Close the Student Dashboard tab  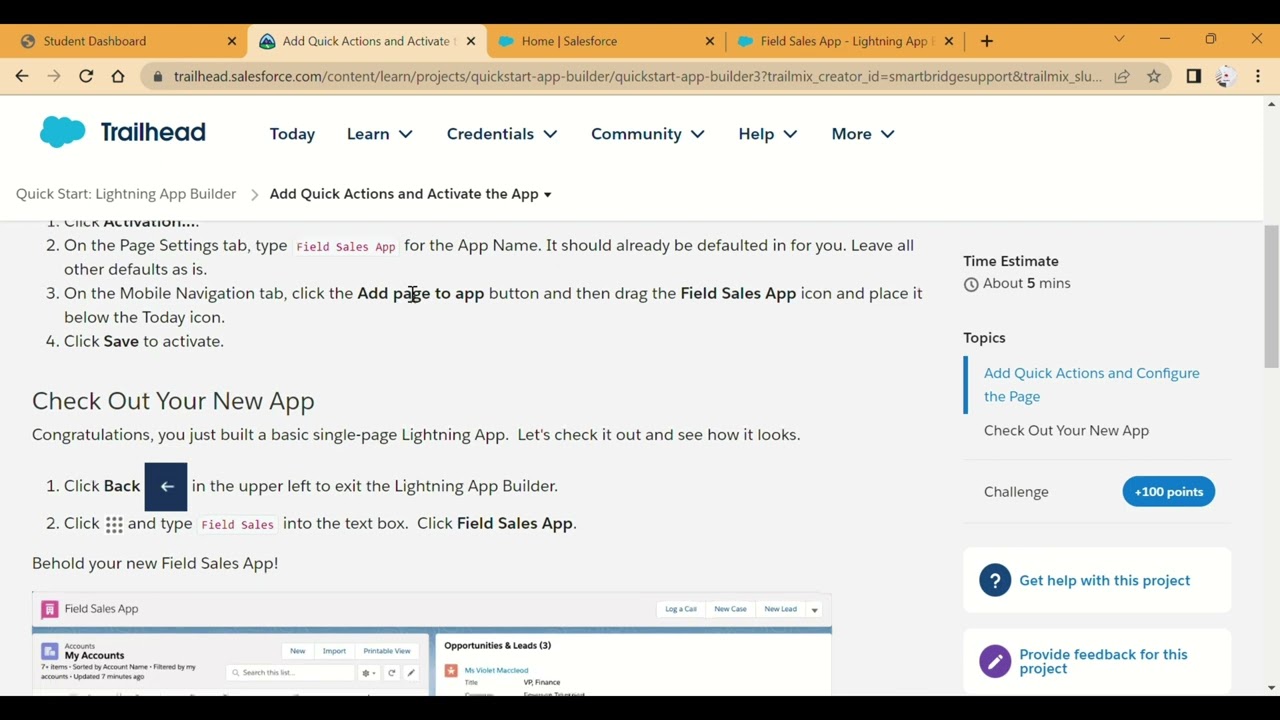click(232, 41)
